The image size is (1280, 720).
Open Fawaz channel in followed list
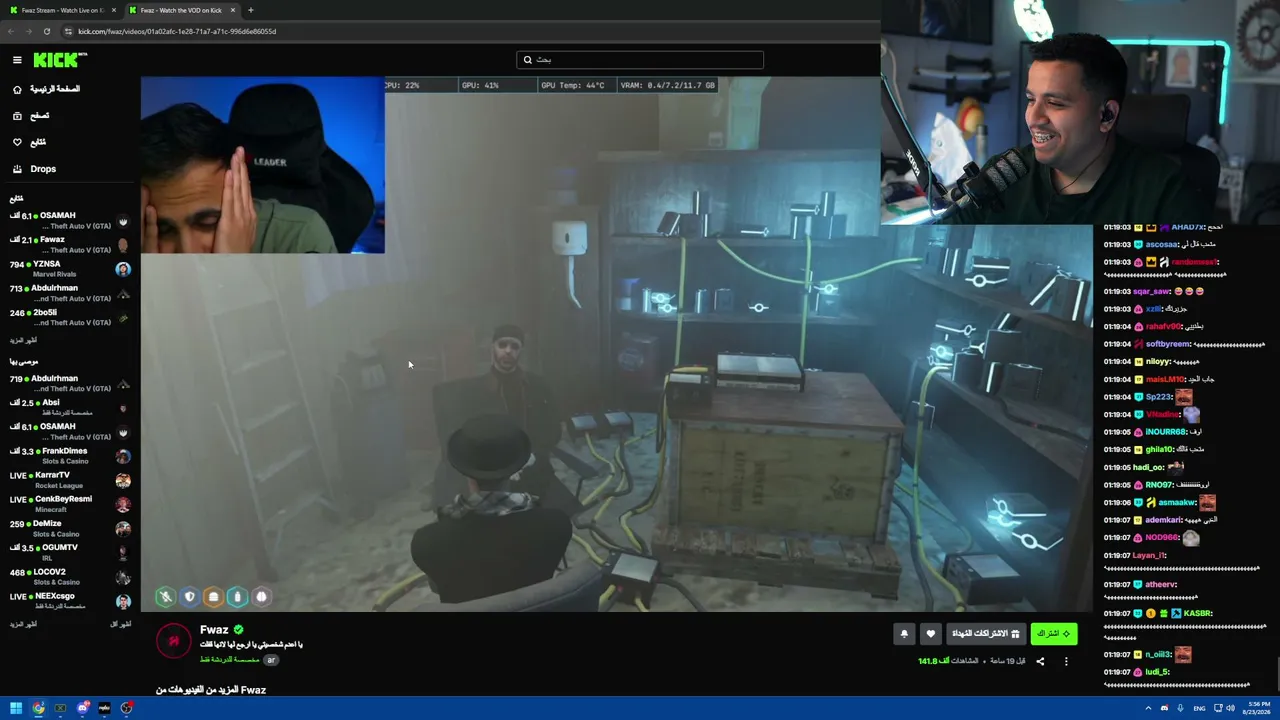coord(70,244)
